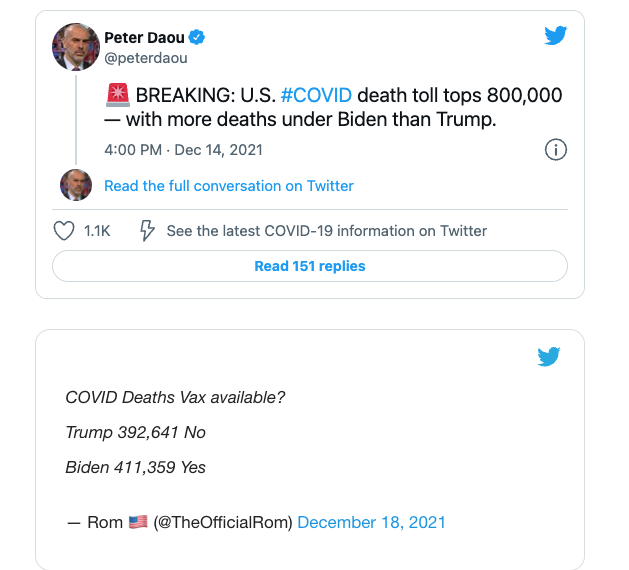This screenshot has height=570, width=629.
Task: Open the Peter Daou display name
Action: coord(144,37)
